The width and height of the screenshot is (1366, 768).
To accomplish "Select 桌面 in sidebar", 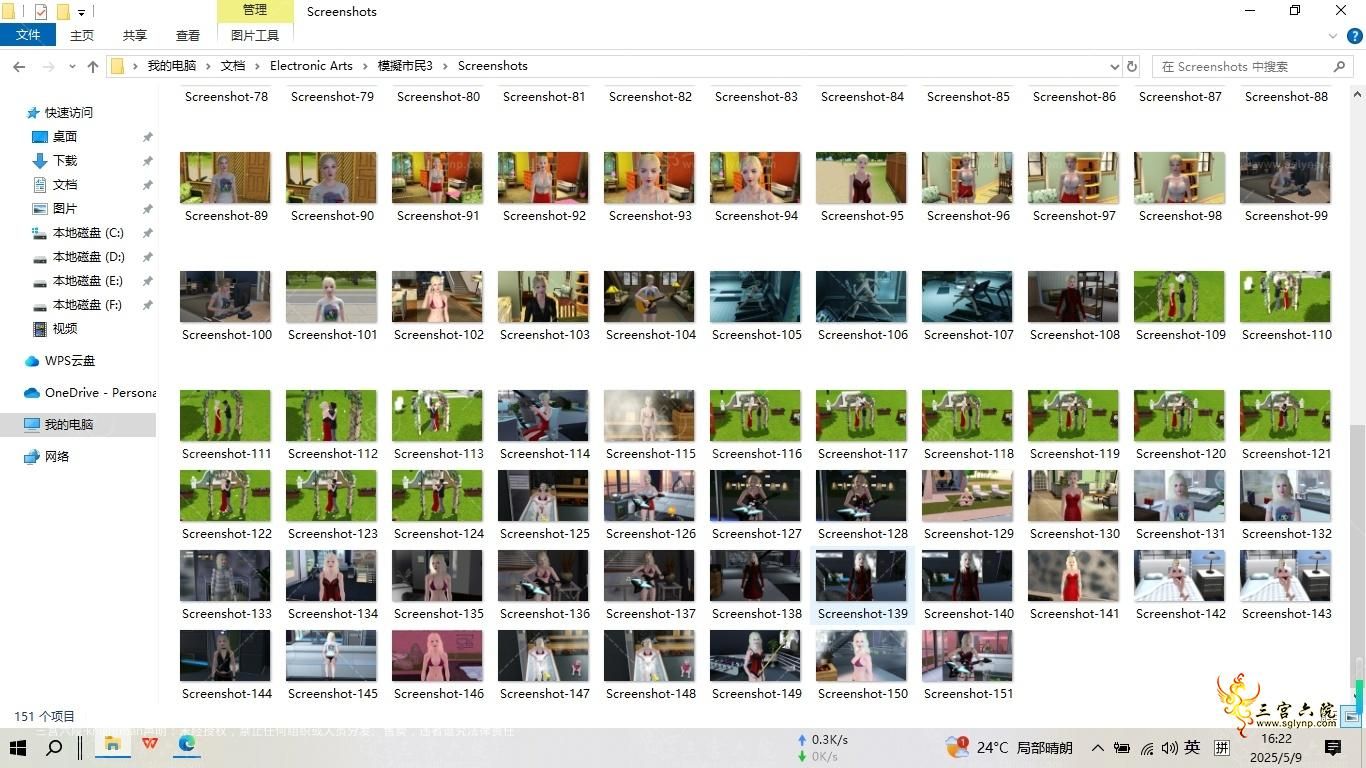I will [x=65, y=137].
